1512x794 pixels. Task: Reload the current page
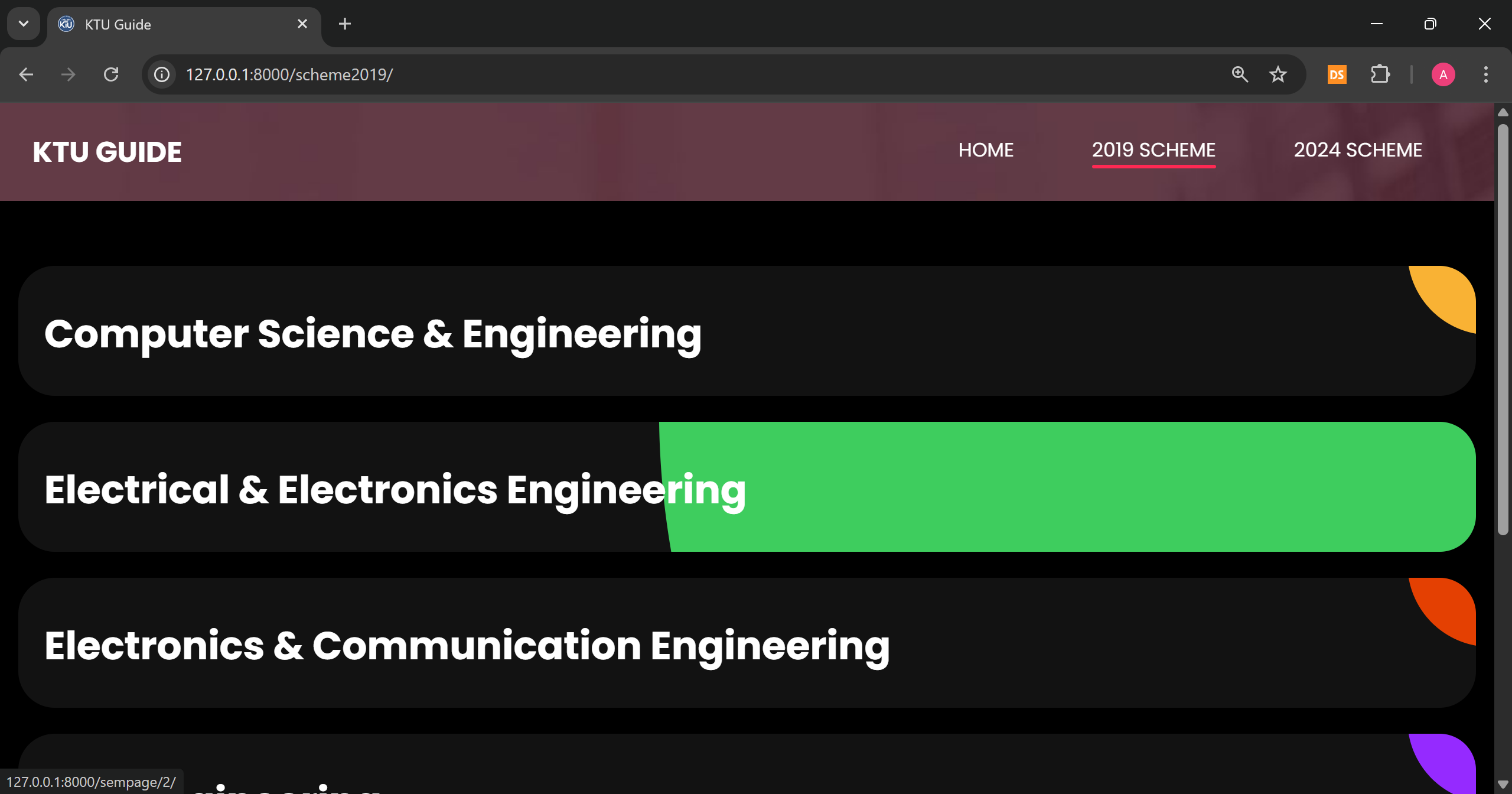111,74
